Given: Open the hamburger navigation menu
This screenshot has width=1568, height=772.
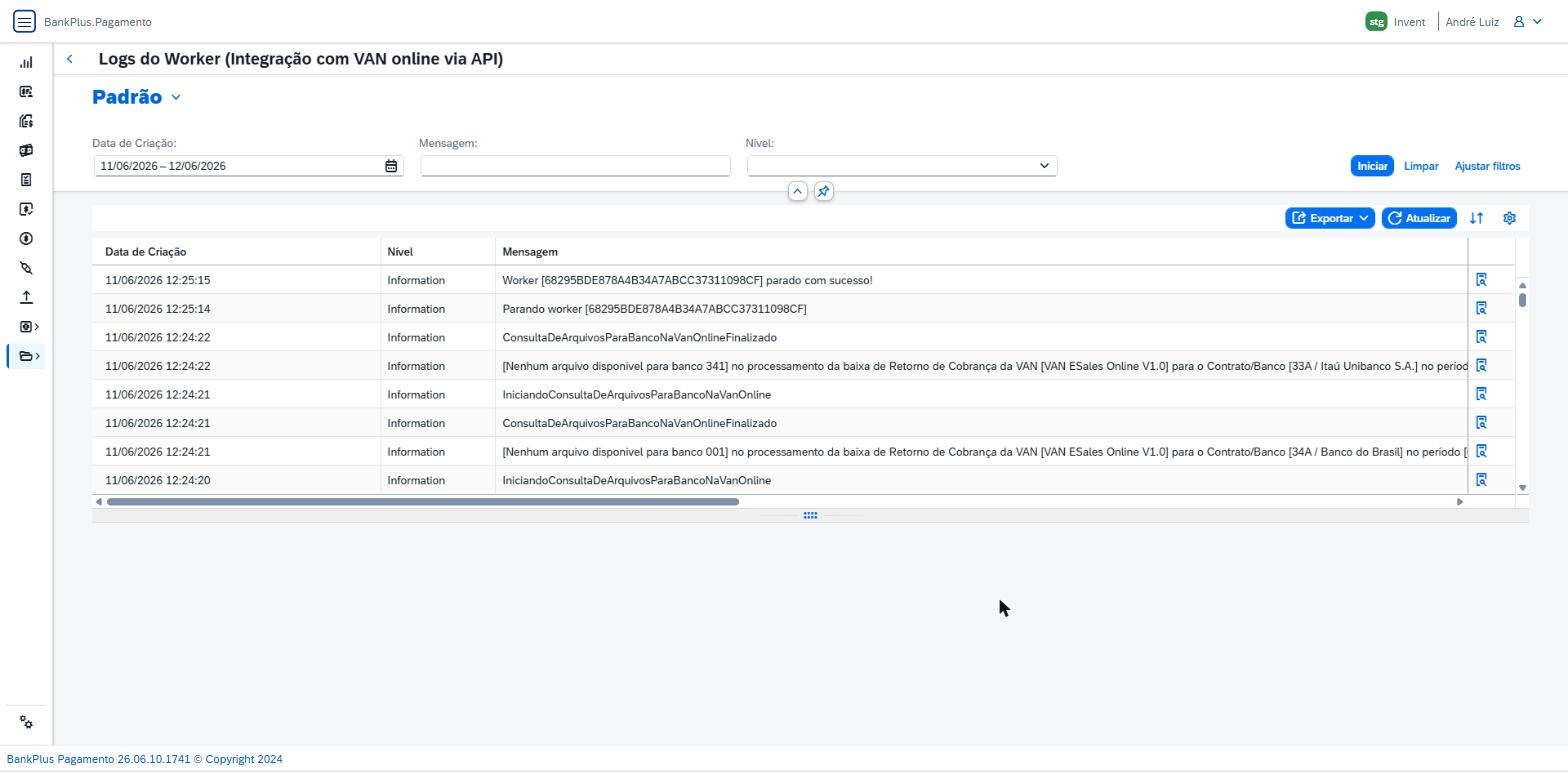Looking at the screenshot, I should click(x=24, y=21).
